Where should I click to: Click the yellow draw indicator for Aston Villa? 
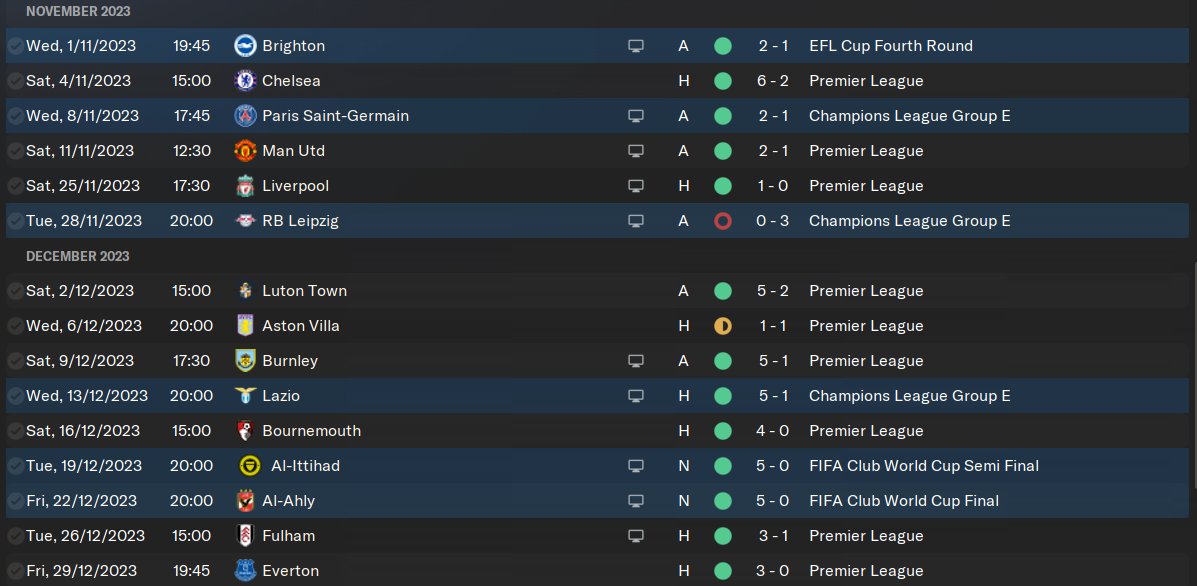click(x=723, y=326)
